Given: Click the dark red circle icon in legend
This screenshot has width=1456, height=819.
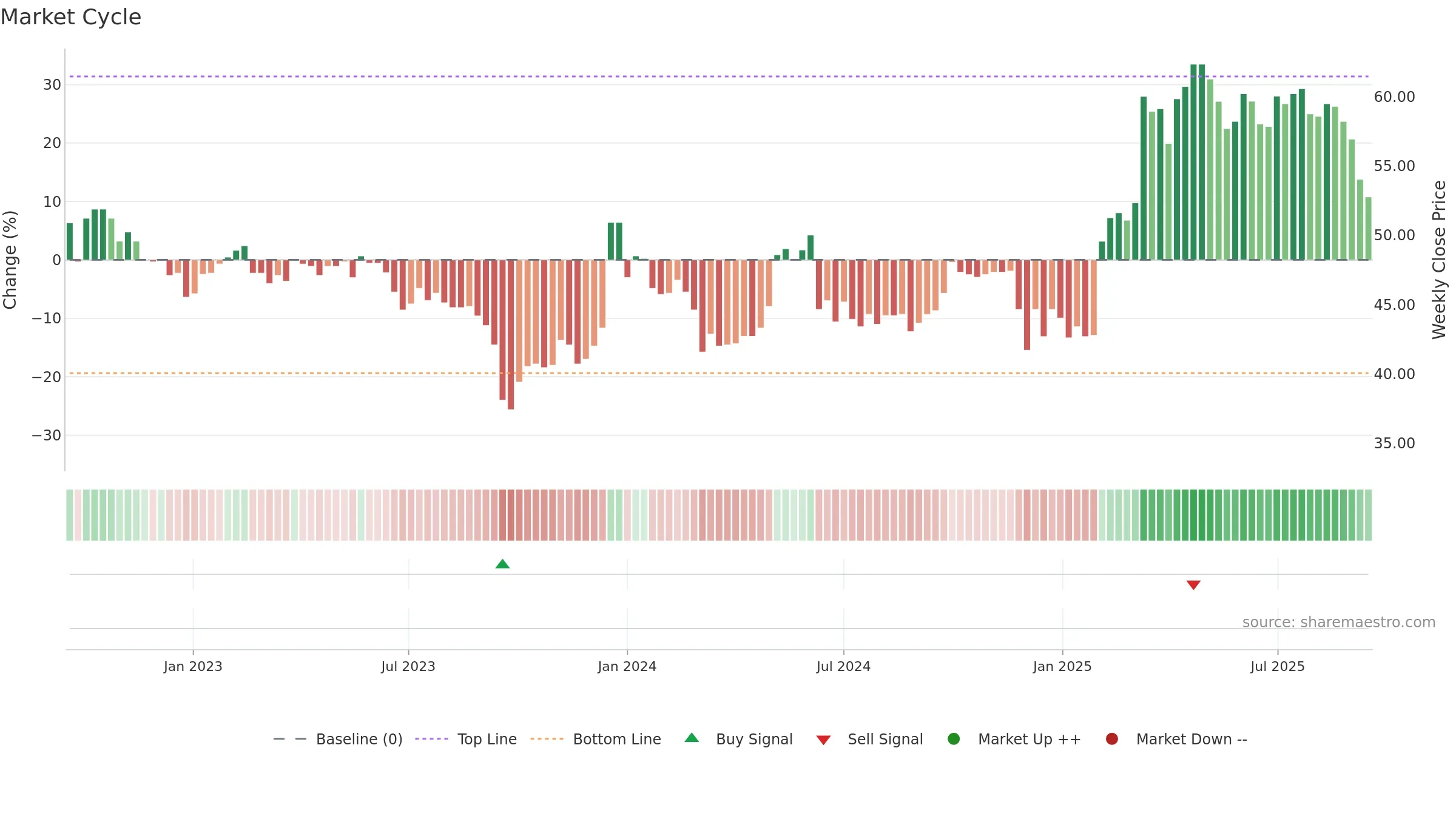Looking at the screenshot, I should click(1112, 739).
